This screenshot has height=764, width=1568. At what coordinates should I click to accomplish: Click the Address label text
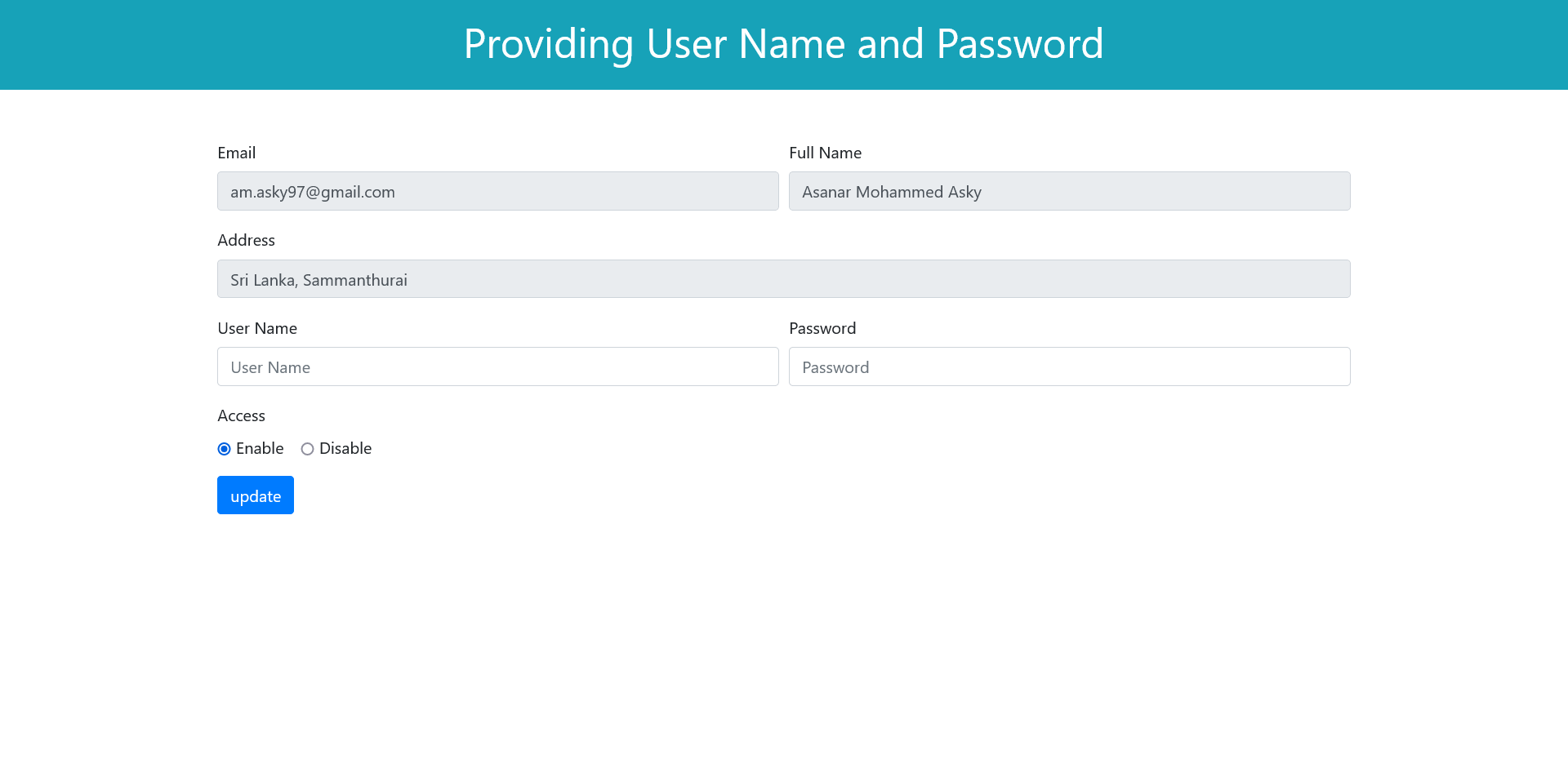(246, 240)
